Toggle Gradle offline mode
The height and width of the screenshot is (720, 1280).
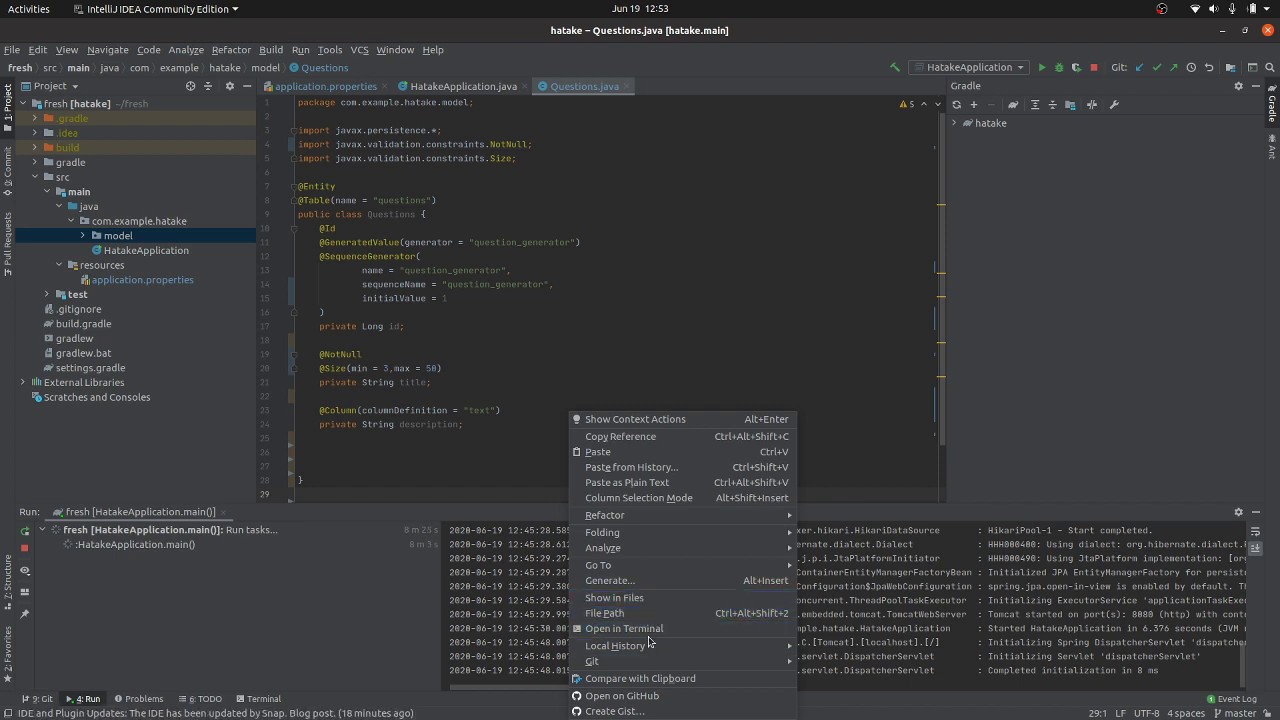(x=1092, y=104)
